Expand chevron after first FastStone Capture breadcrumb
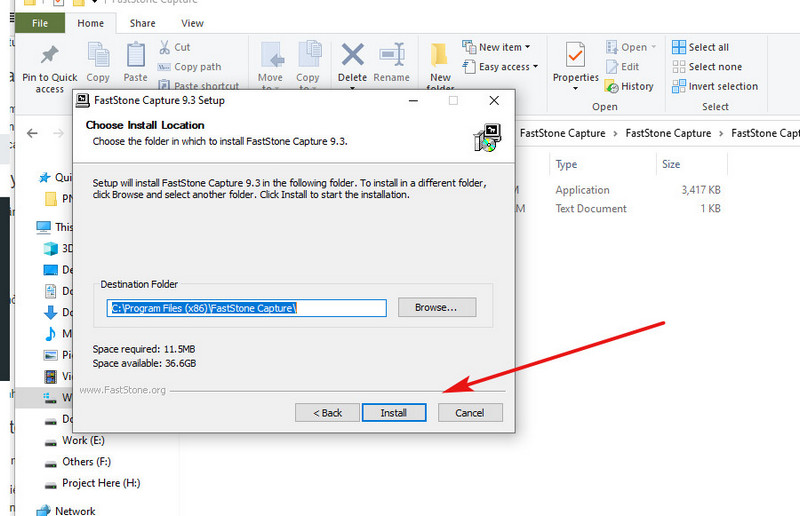 pos(615,134)
